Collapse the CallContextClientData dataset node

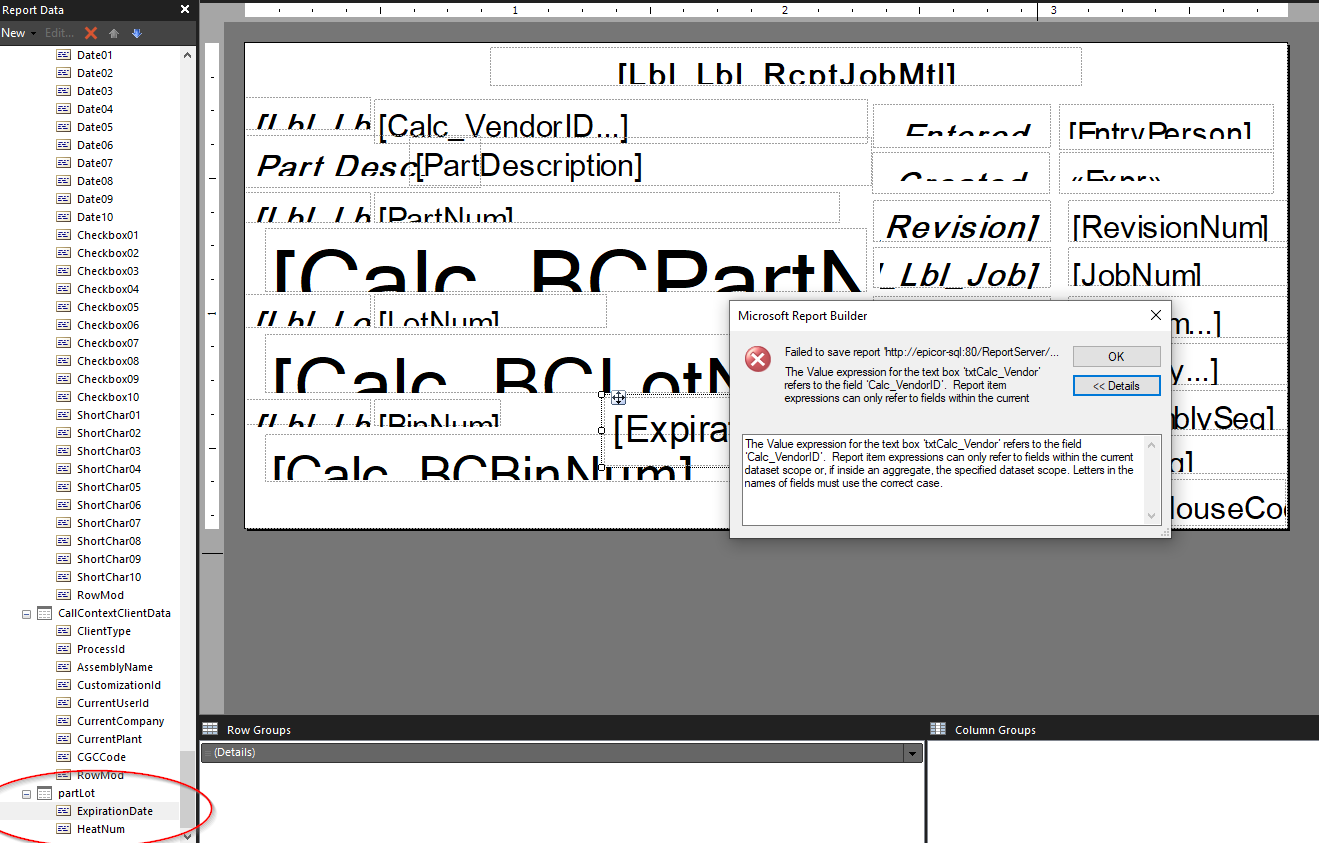click(x=27, y=613)
